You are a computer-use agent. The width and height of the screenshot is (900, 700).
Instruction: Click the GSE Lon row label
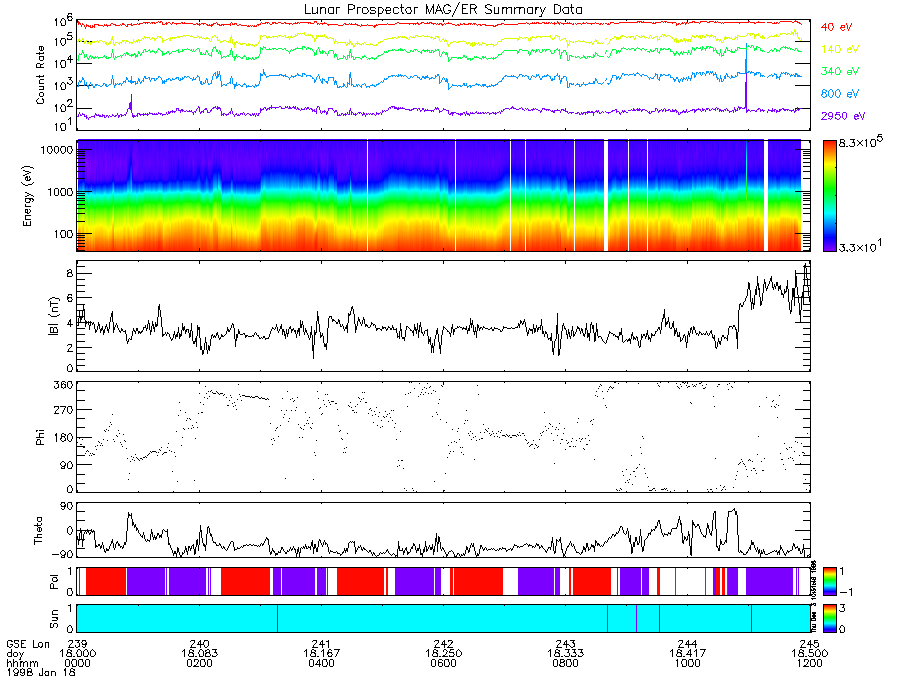pyautogui.click(x=28, y=644)
